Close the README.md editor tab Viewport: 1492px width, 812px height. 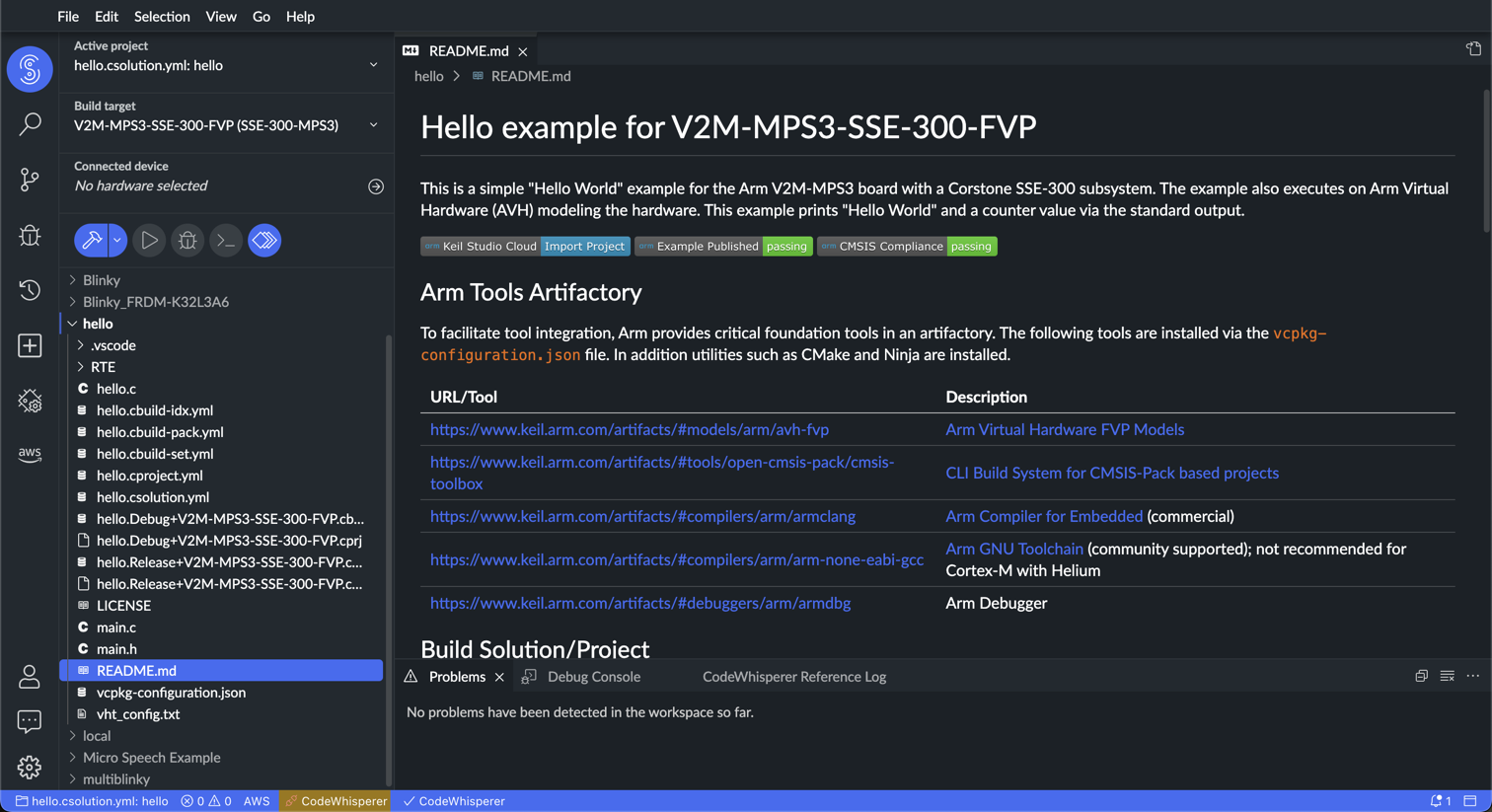523,51
